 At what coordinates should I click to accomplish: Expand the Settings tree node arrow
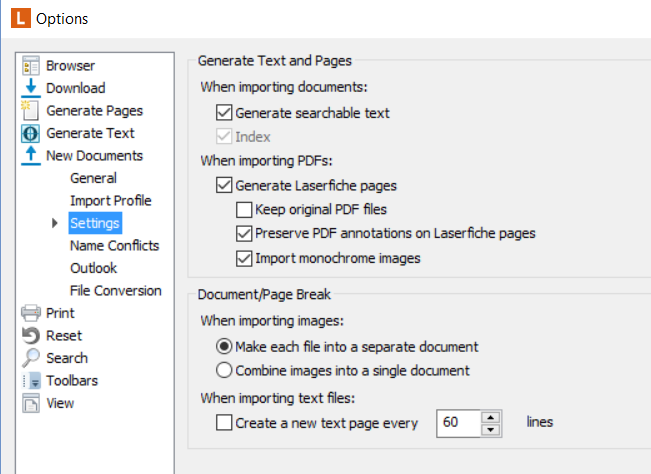point(54,223)
